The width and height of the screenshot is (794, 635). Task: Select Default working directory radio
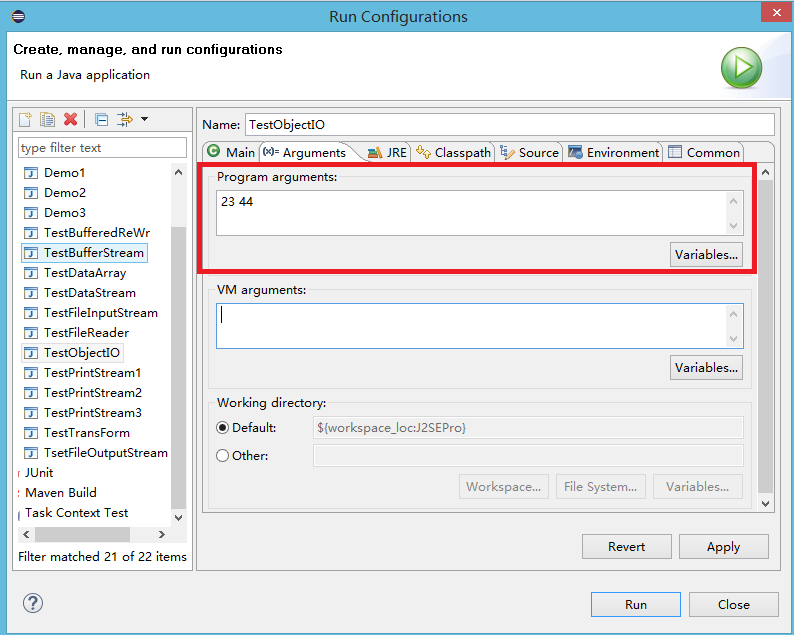[222, 428]
